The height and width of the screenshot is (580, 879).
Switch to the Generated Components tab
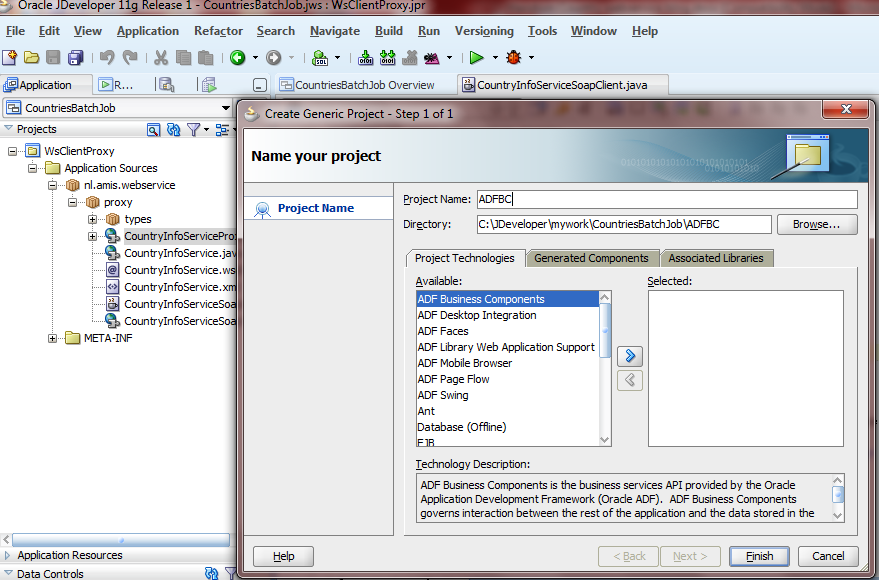[x=591, y=258]
